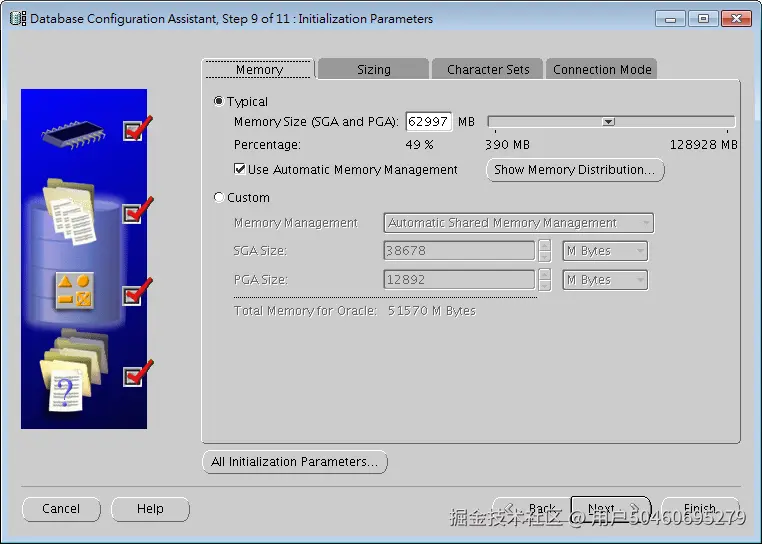Click the memory chip illustration icon
The image size is (762, 544).
pyautogui.click(x=74, y=134)
